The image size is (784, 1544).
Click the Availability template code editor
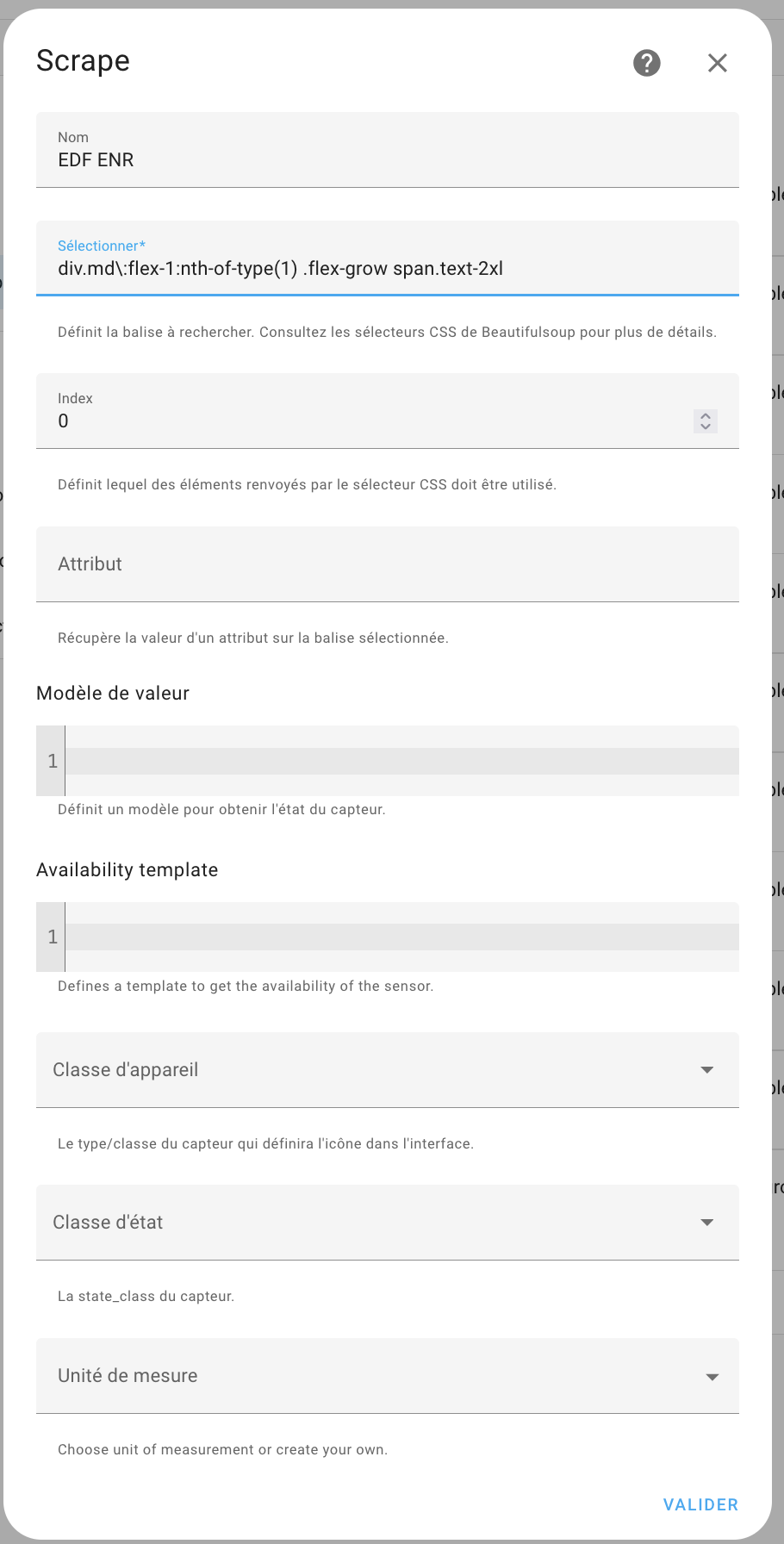coord(401,937)
